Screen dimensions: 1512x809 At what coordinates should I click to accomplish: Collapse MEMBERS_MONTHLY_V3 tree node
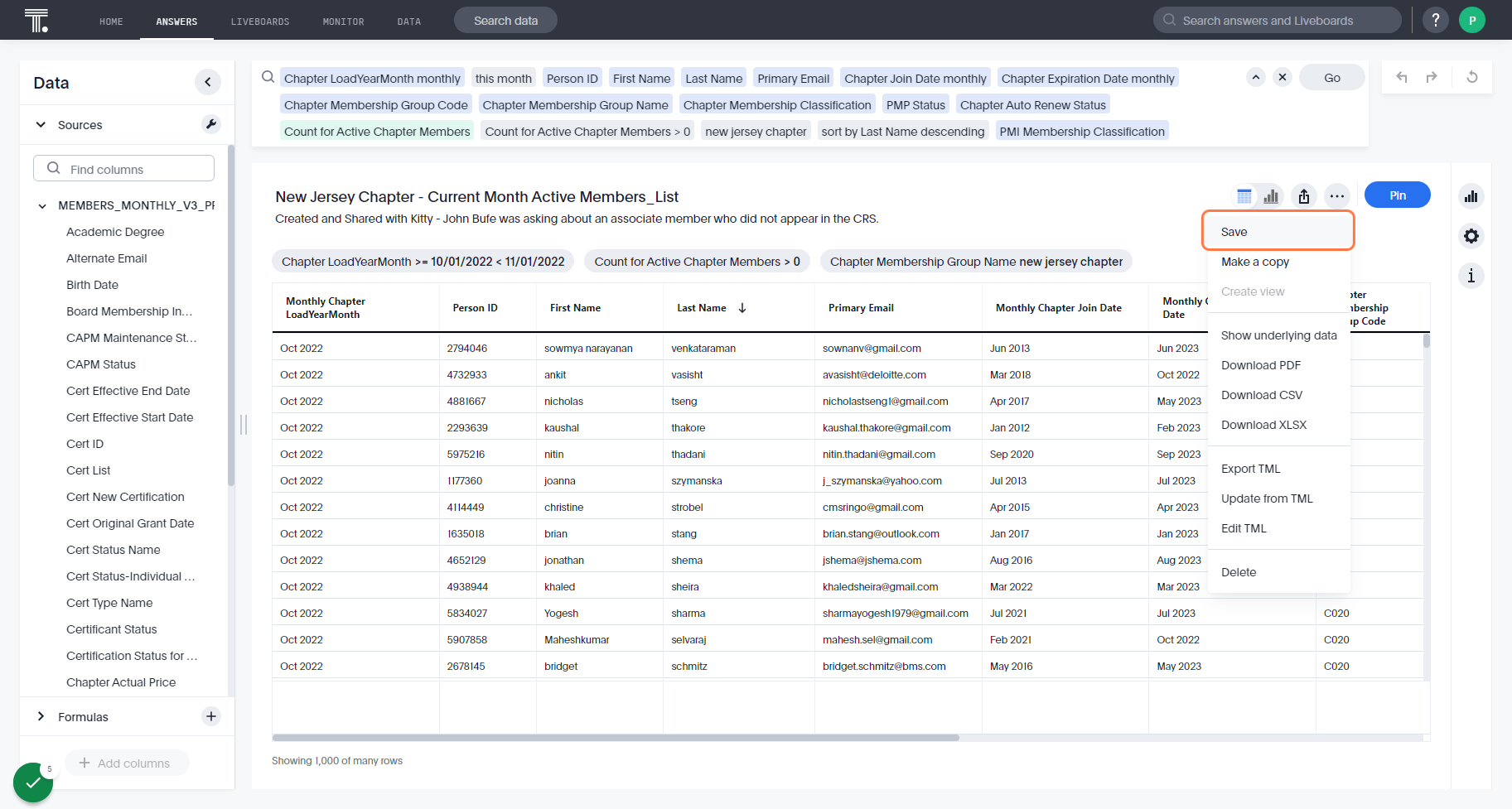(x=41, y=205)
